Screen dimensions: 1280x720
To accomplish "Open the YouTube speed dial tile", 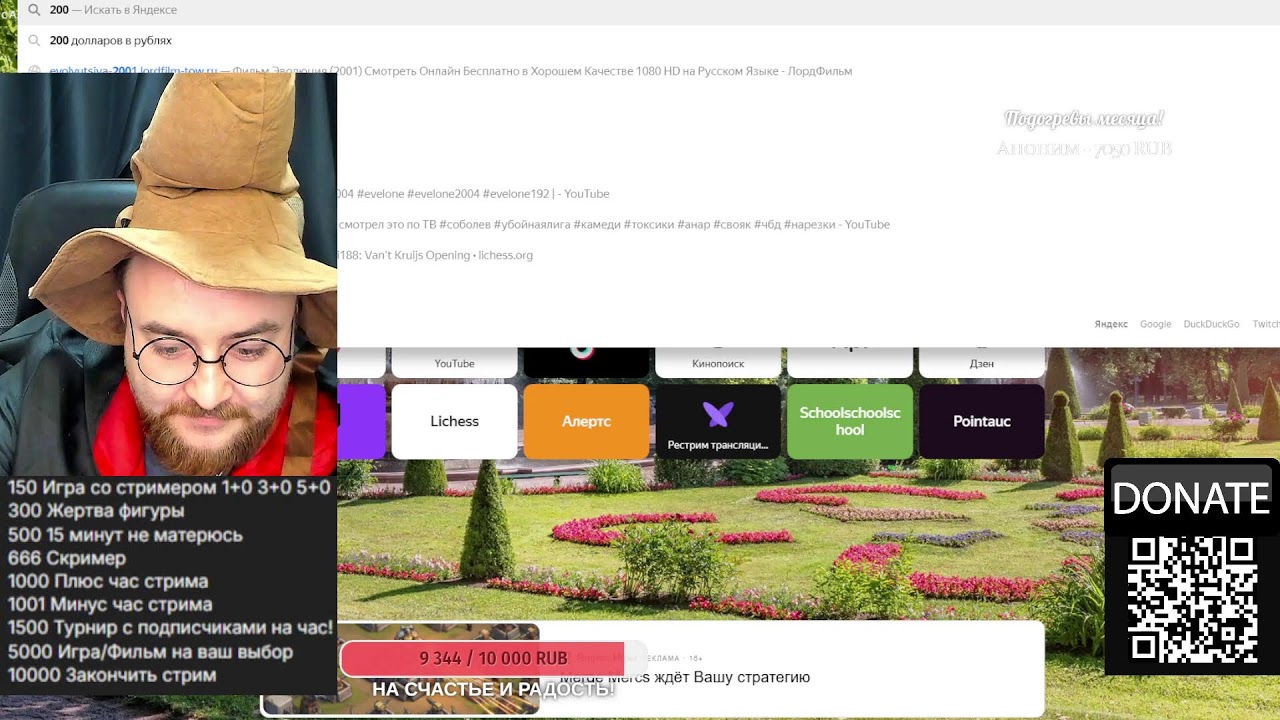I will (x=454, y=362).
